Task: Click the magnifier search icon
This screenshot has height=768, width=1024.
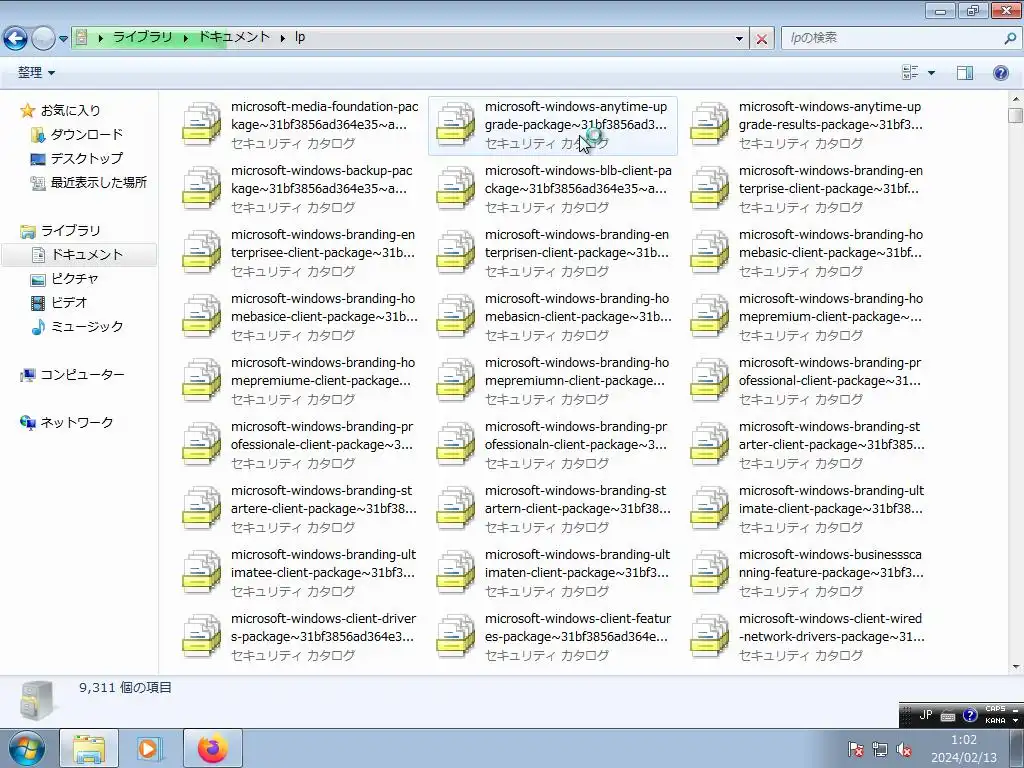Action: coord(1010,38)
